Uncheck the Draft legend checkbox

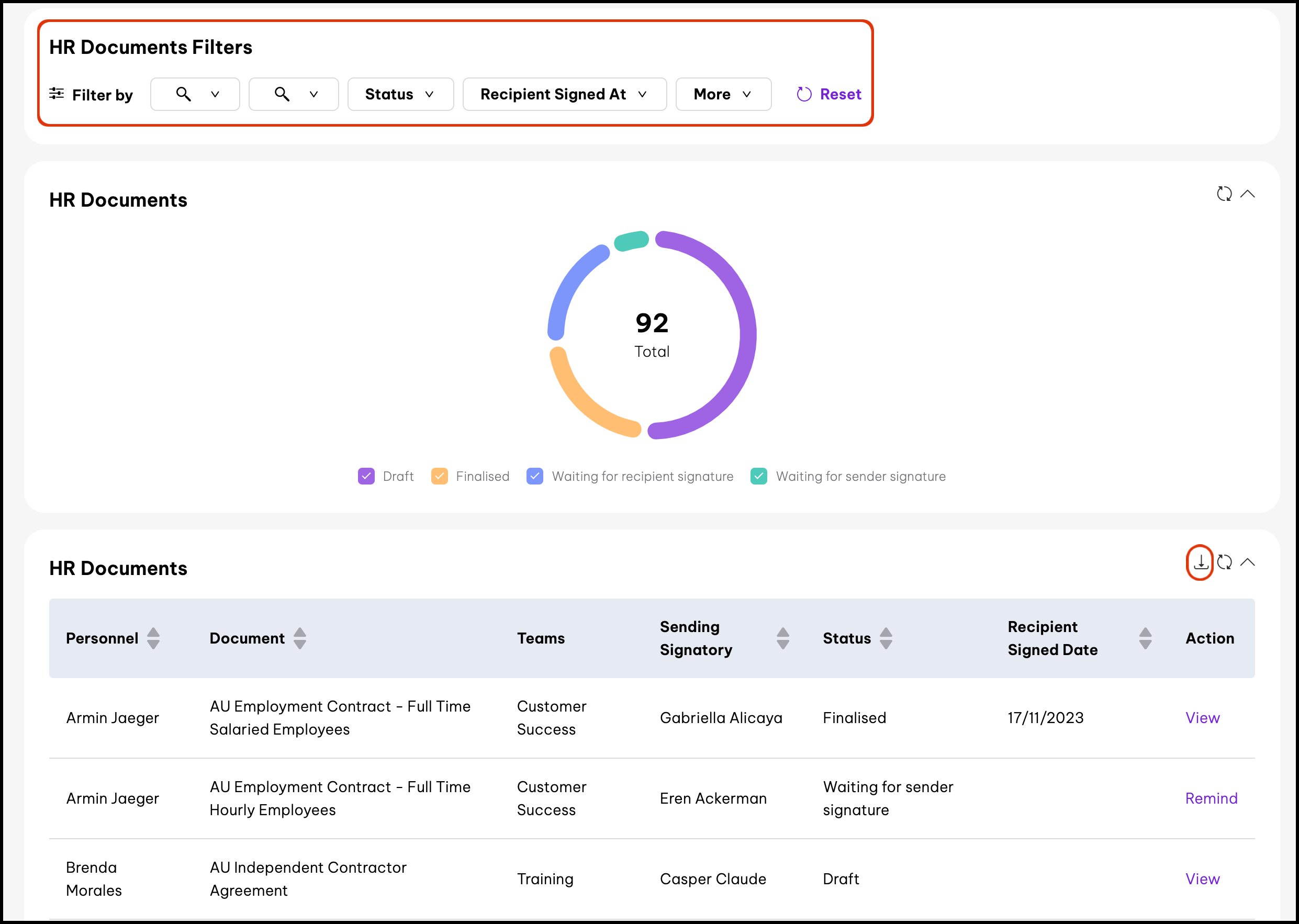tap(366, 476)
